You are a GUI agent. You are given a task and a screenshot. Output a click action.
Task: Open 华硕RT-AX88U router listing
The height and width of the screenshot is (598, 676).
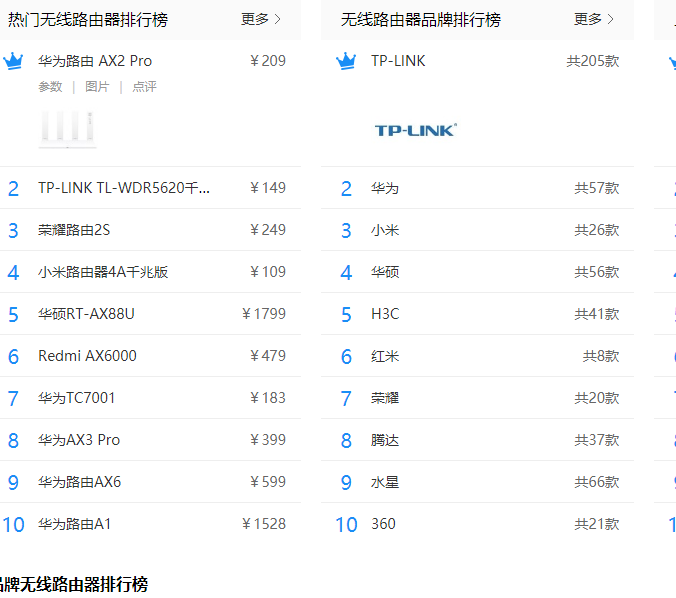86,314
